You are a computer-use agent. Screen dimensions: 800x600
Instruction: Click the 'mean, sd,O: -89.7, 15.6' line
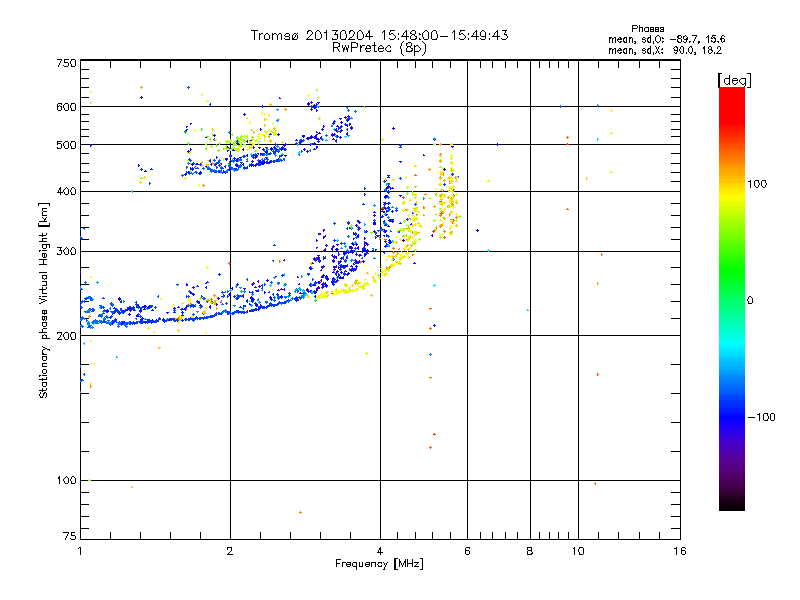click(666, 39)
